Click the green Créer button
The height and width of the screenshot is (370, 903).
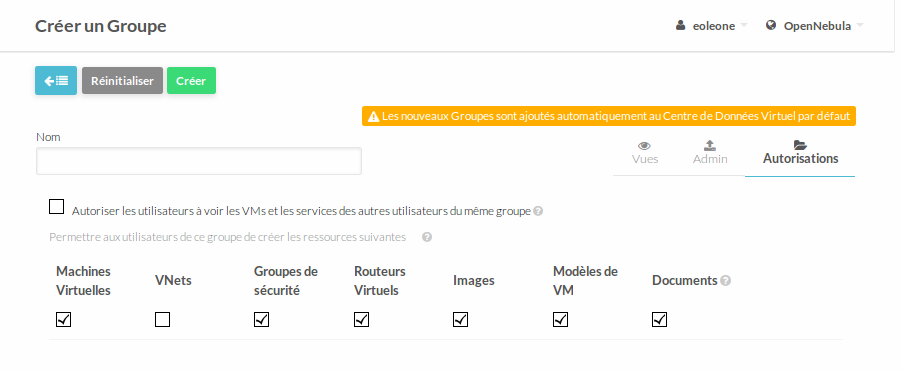(x=191, y=81)
